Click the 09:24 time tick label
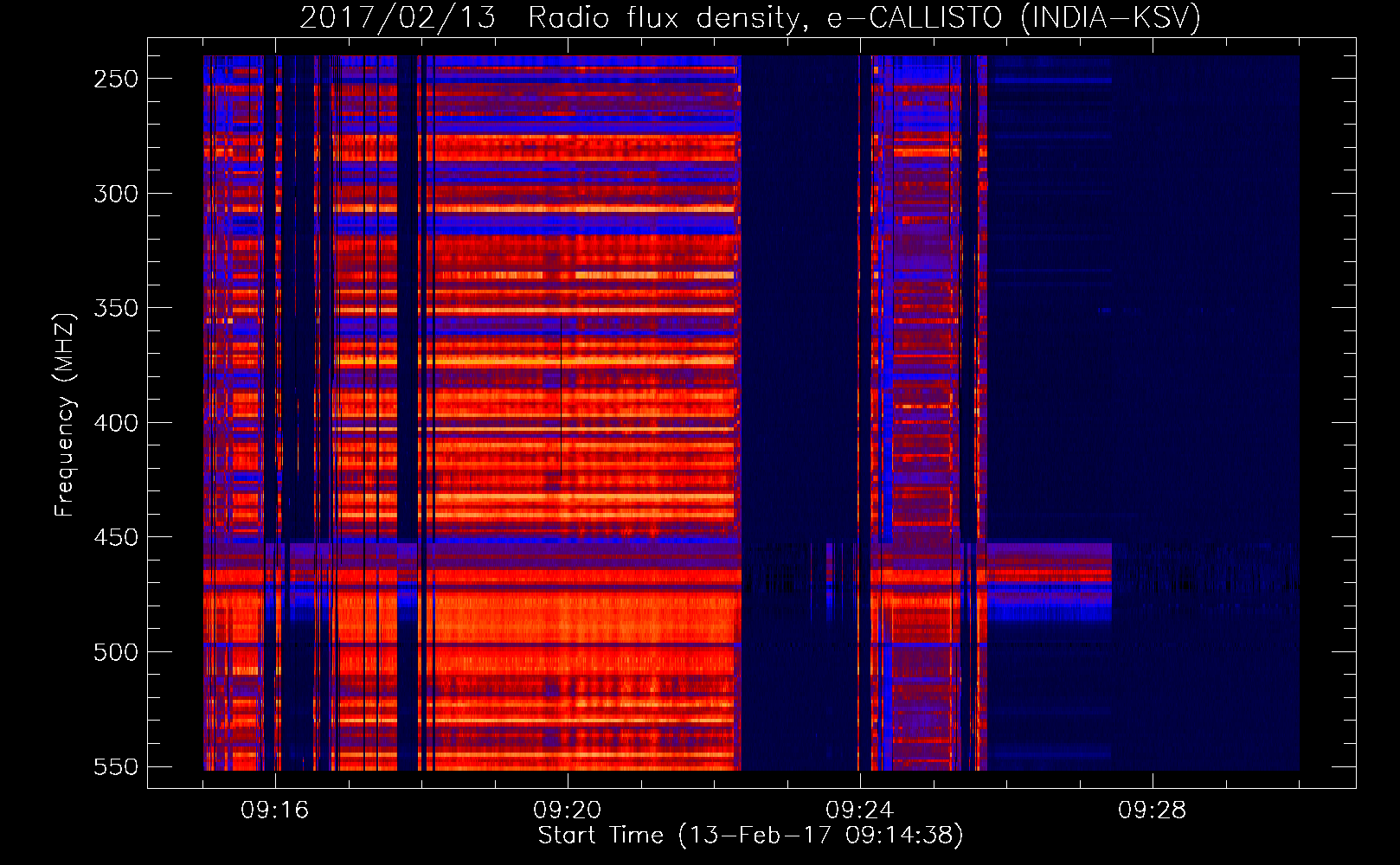The image size is (1400, 865). pyautogui.click(x=860, y=811)
